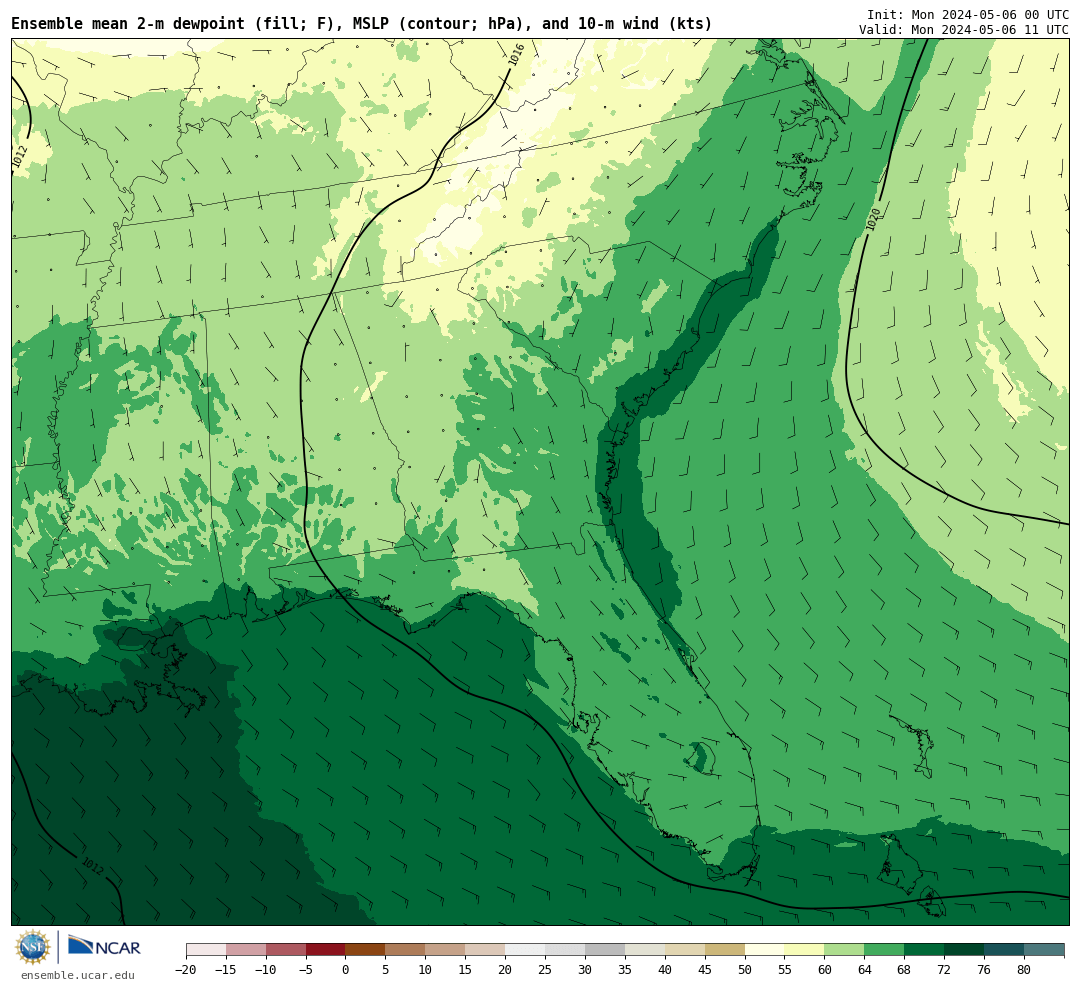
Task: Pick the colorbar swatch between -15 and -10
Action: pyautogui.click(x=246, y=949)
